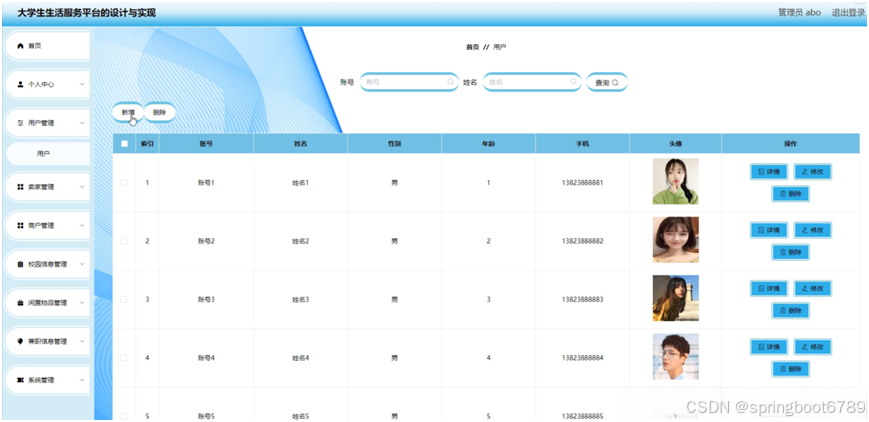This screenshot has height=422, width=869.
Task: Check the checkbox for row 账号1
Action: pos(124,182)
